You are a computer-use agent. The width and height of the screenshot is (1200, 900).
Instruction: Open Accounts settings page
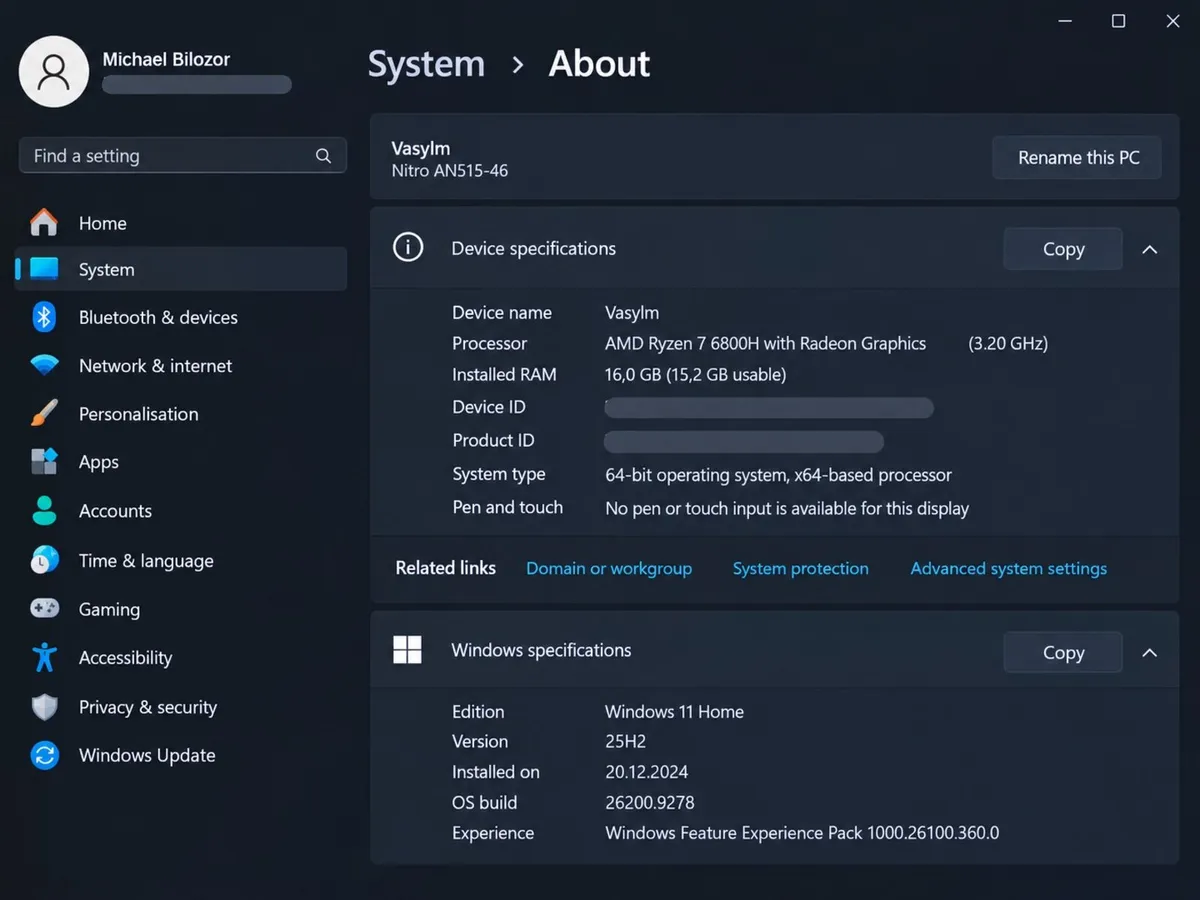point(181,510)
